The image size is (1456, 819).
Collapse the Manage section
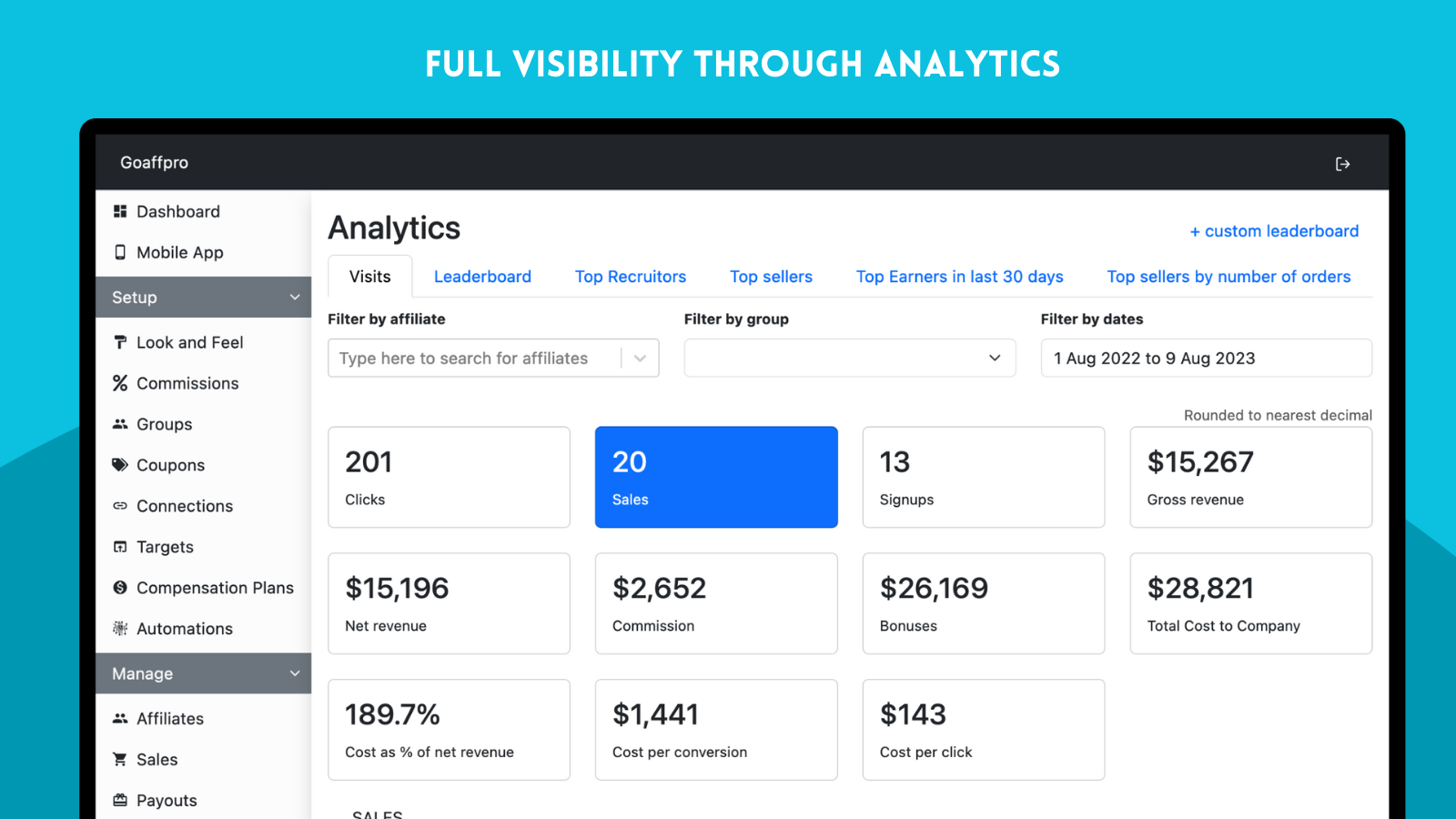point(294,673)
